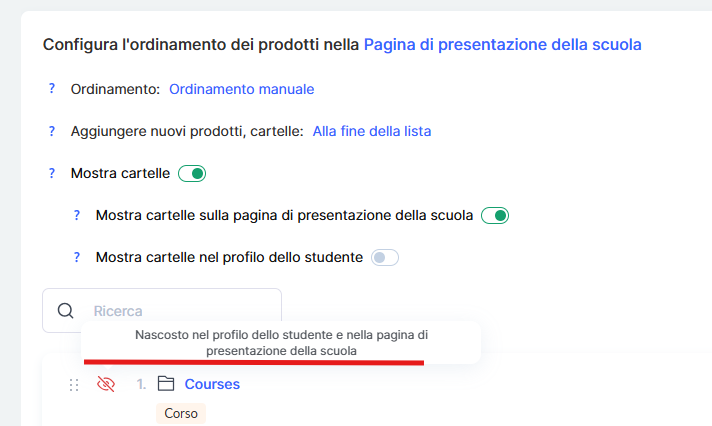Open the Alla fine della lista dropdown

[372, 131]
